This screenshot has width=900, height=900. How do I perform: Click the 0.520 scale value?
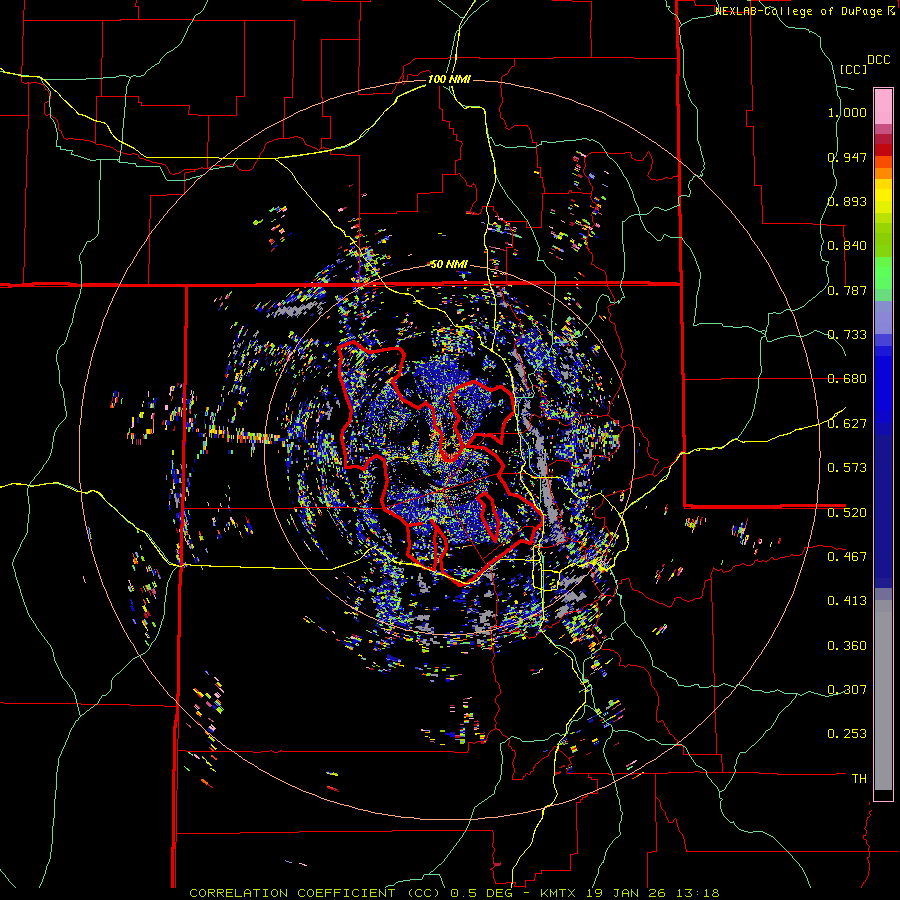click(847, 512)
